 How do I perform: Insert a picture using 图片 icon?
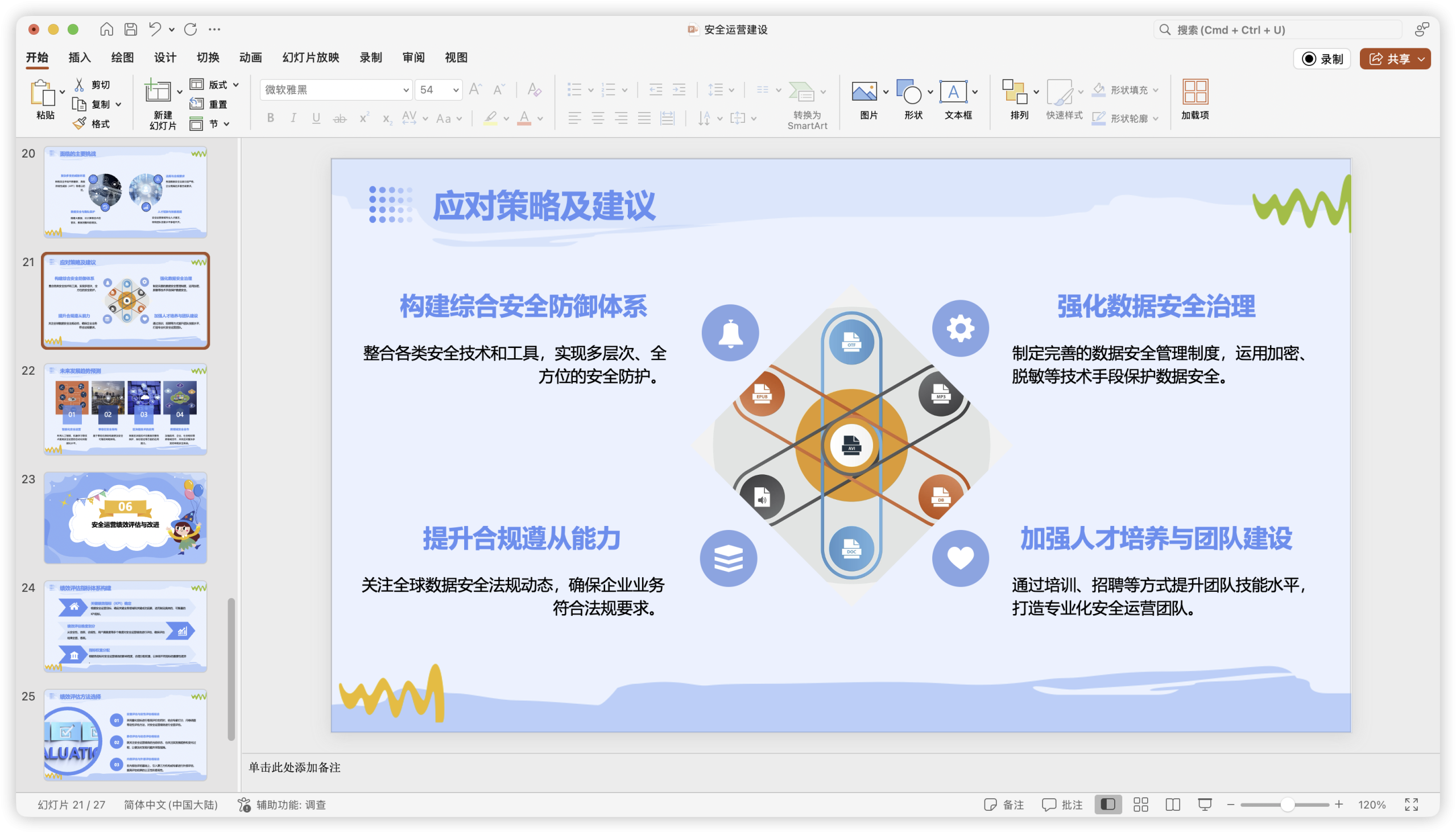click(x=864, y=92)
